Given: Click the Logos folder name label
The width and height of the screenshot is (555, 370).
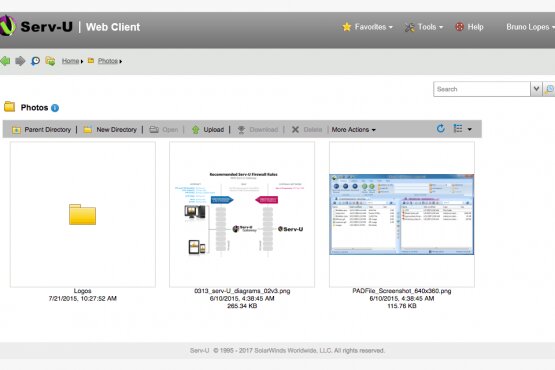Looking at the screenshot, I should (x=82, y=291).
